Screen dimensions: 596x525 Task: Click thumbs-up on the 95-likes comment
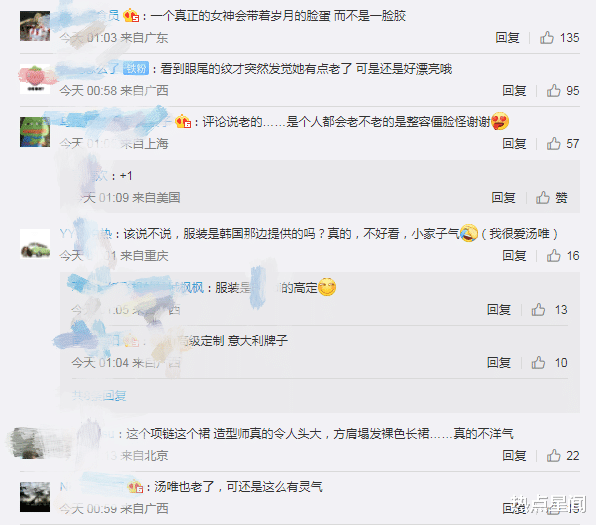tap(553, 90)
